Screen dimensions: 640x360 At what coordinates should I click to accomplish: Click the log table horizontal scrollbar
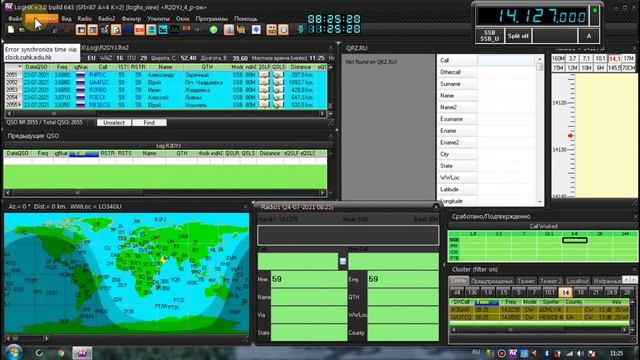(165, 113)
